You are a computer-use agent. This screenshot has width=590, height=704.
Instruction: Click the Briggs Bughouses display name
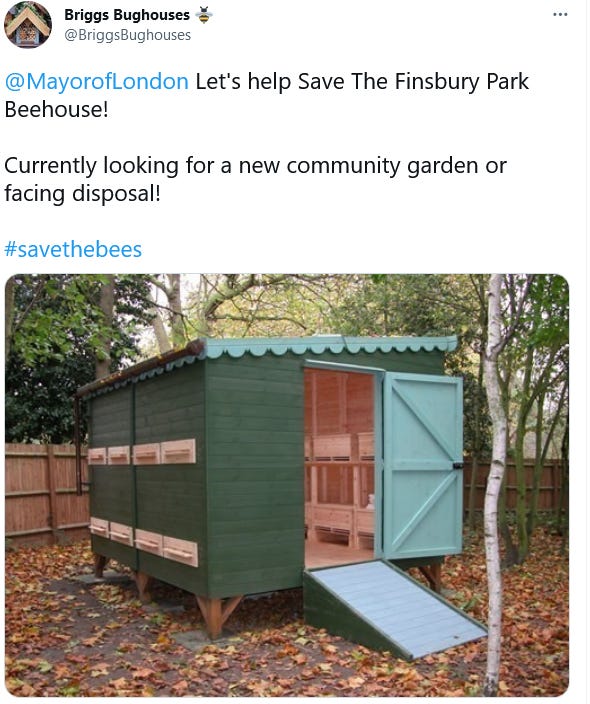tap(127, 15)
